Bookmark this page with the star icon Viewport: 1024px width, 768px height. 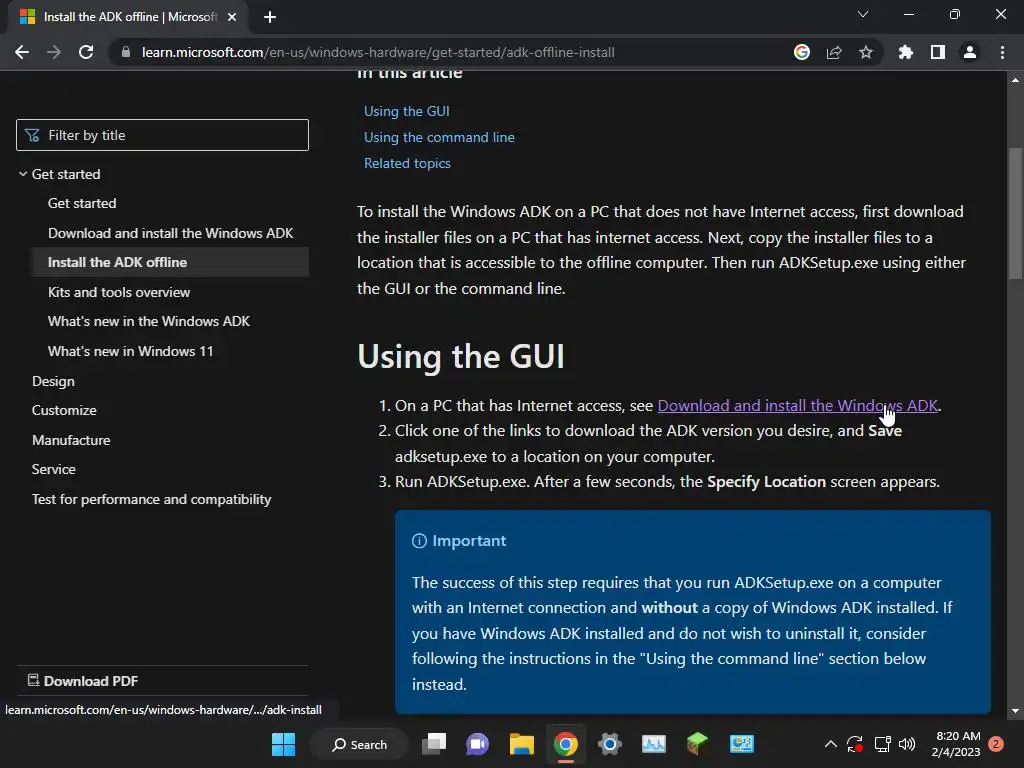tap(866, 52)
